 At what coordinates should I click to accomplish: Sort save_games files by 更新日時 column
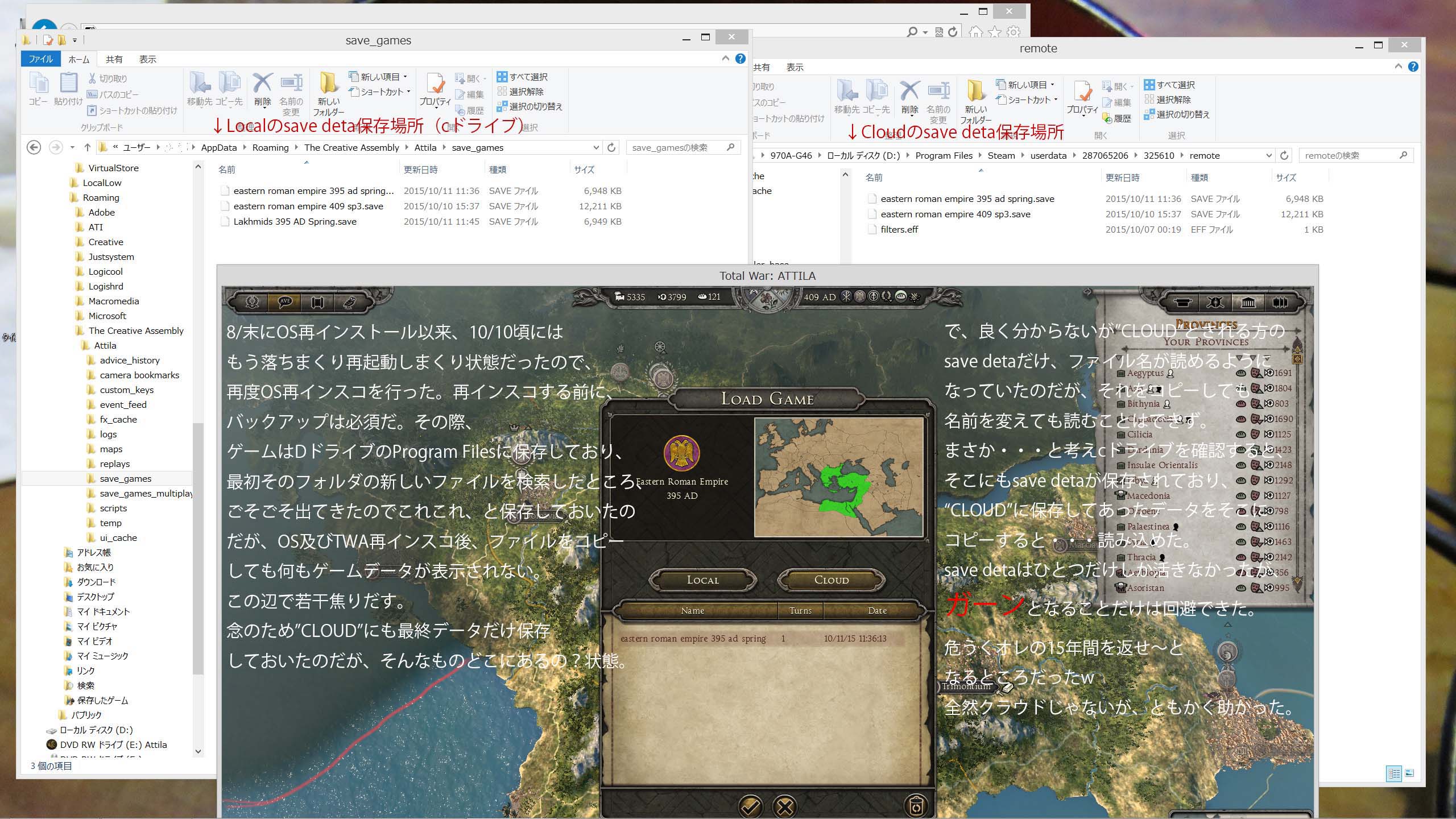[x=442, y=169]
